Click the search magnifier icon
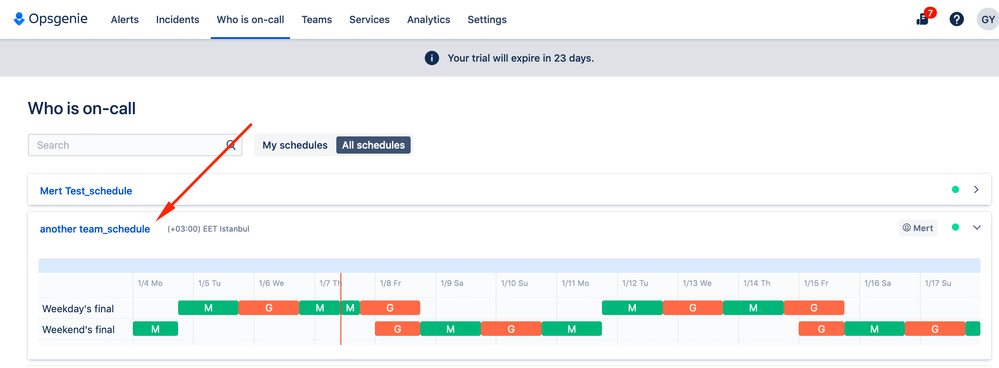 tap(231, 145)
